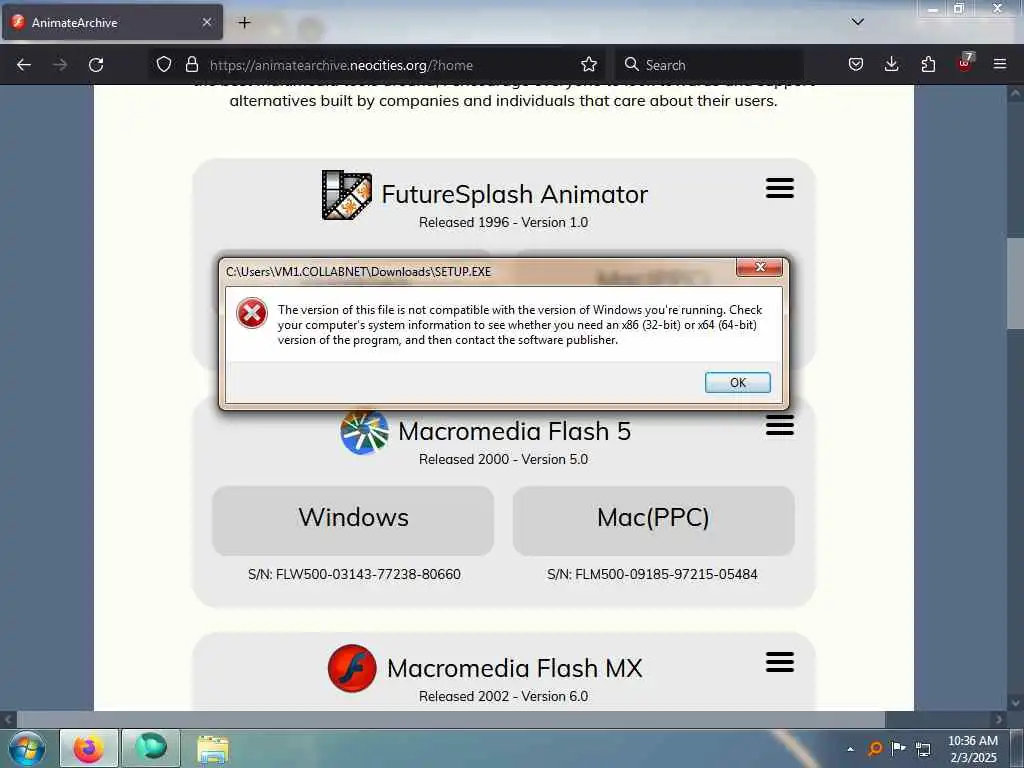Image resolution: width=1024 pixels, height=768 pixels.
Task: Select Flash 5 Windows serial number text
Action: (x=354, y=574)
